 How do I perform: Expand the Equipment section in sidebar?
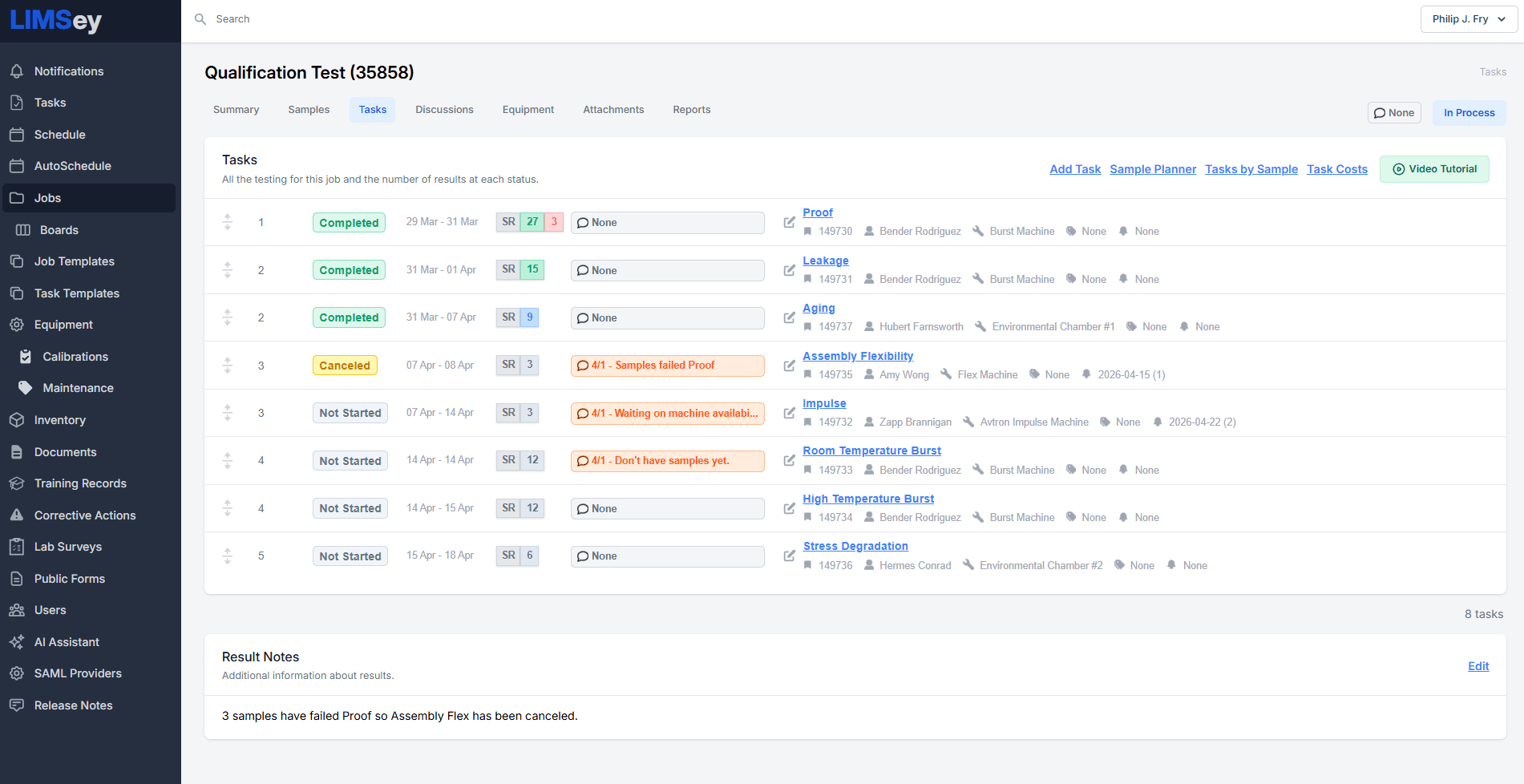[63, 325]
